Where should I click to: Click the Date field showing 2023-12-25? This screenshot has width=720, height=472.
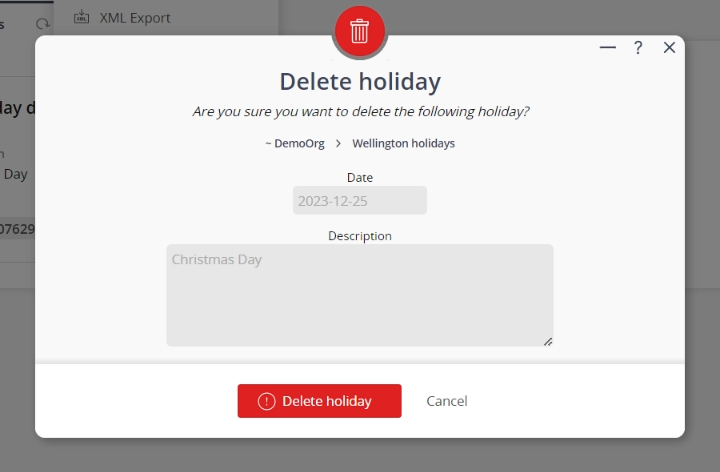click(x=360, y=200)
